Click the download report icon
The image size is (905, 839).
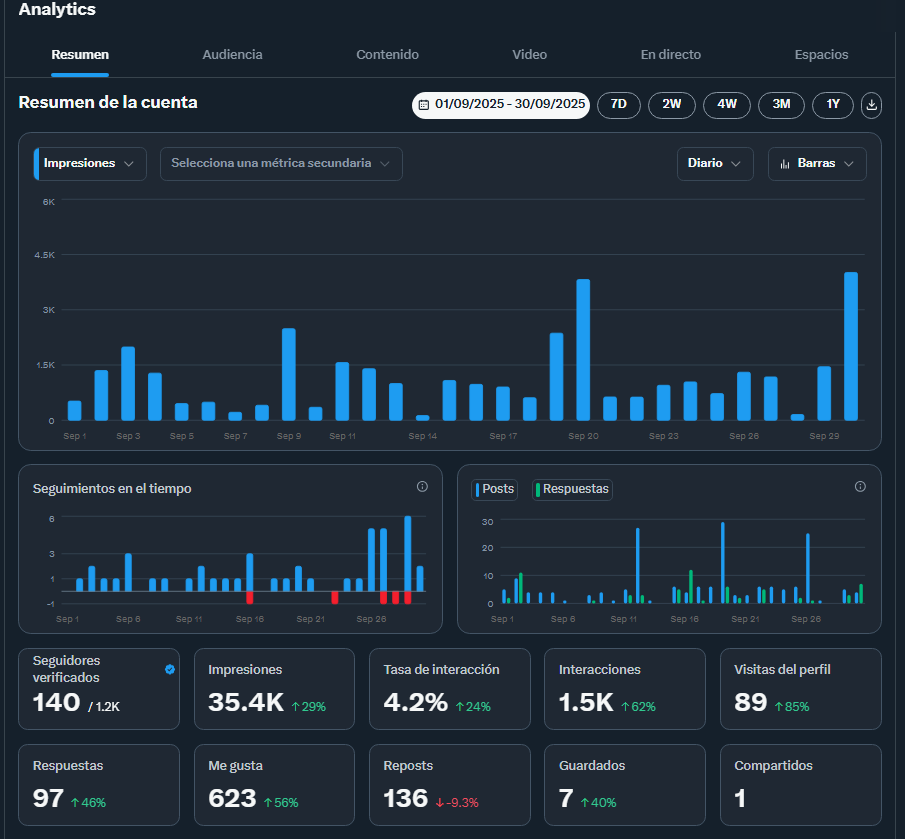[871, 105]
